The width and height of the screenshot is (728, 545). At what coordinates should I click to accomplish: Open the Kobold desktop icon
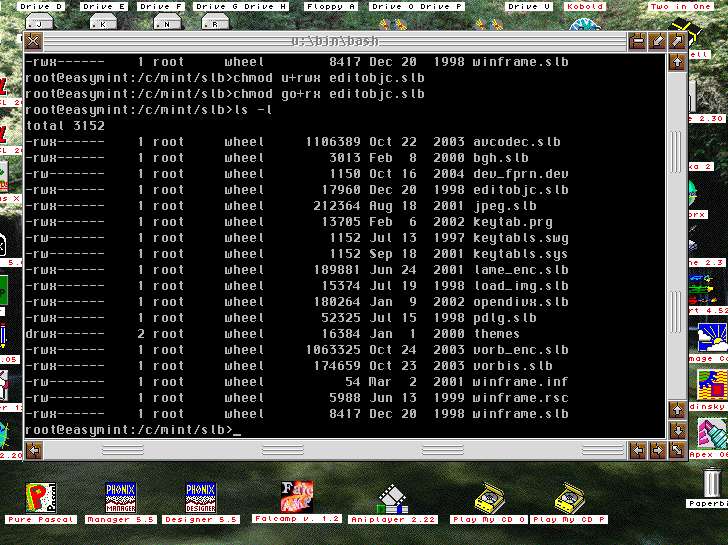point(585,7)
